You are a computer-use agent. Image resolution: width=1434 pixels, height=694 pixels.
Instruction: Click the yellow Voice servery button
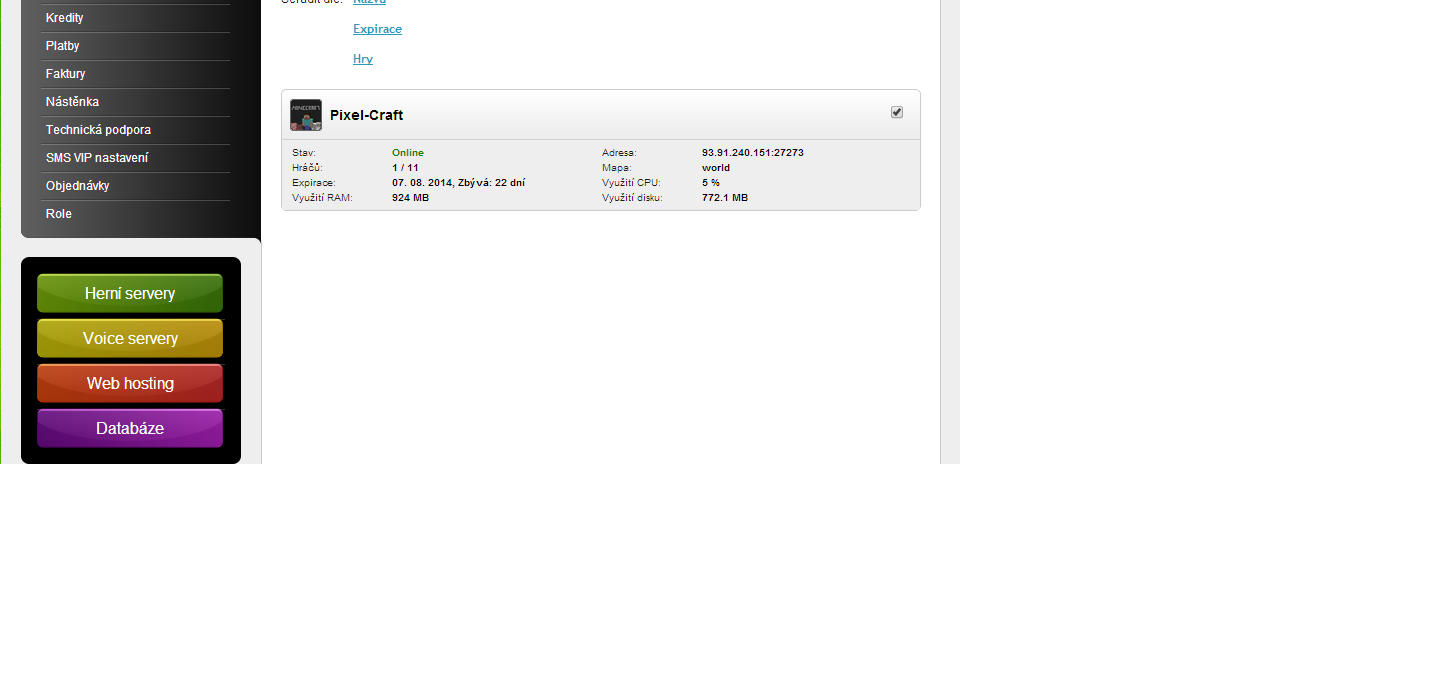tap(129, 338)
